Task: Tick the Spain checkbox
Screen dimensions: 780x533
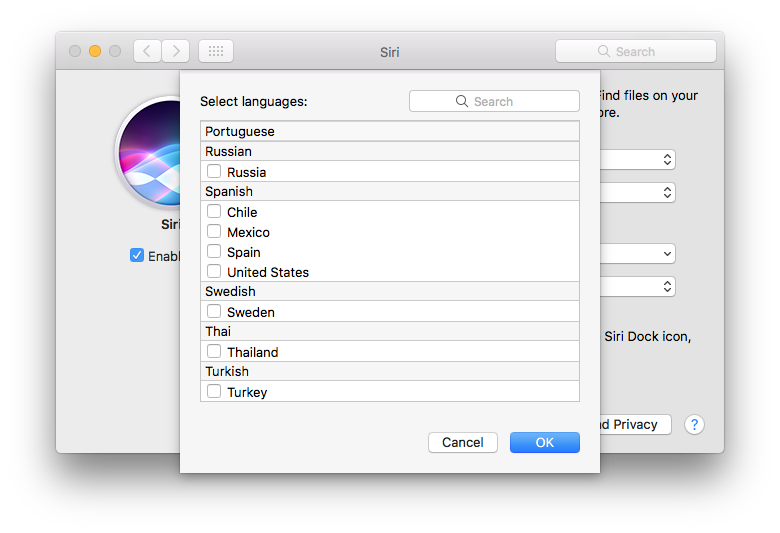Action: tap(214, 251)
